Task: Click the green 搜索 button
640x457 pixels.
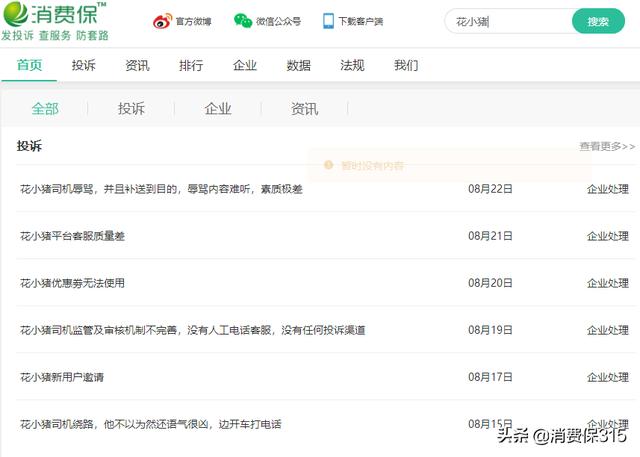Action: click(598, 21)
